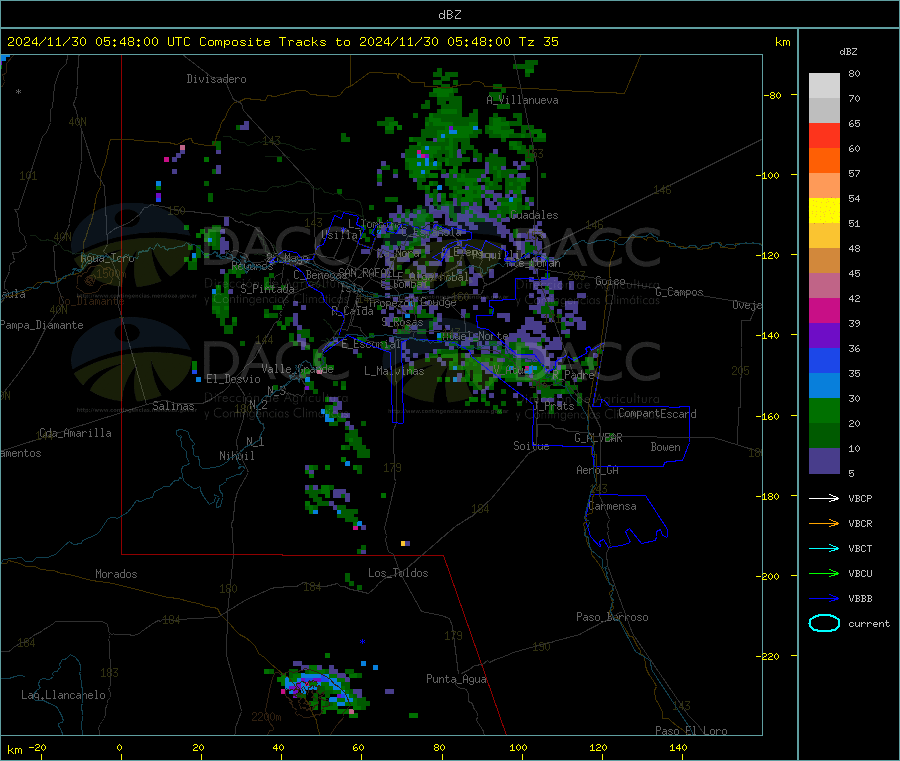Click the Valle_Grande place label

pyautogui.click(x=297, y=368)
